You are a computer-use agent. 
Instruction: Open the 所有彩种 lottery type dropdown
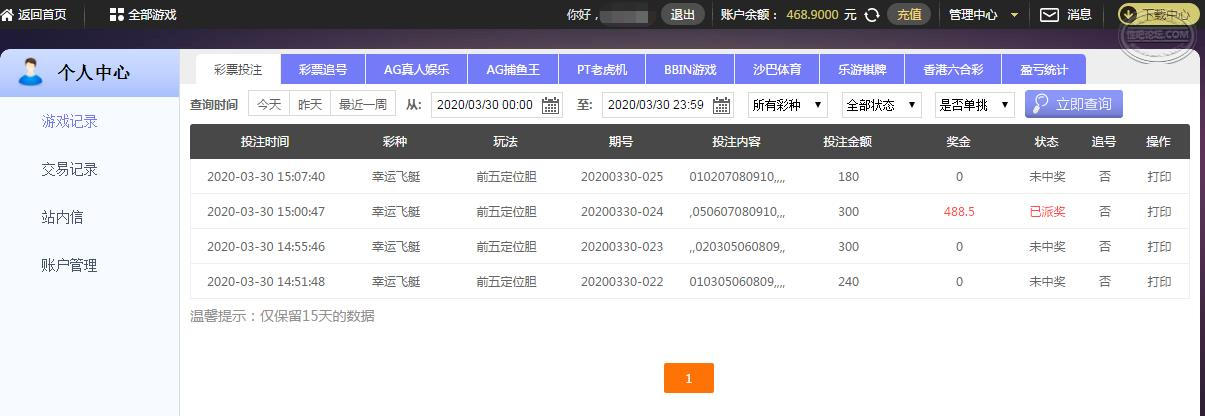click(787, 104)
